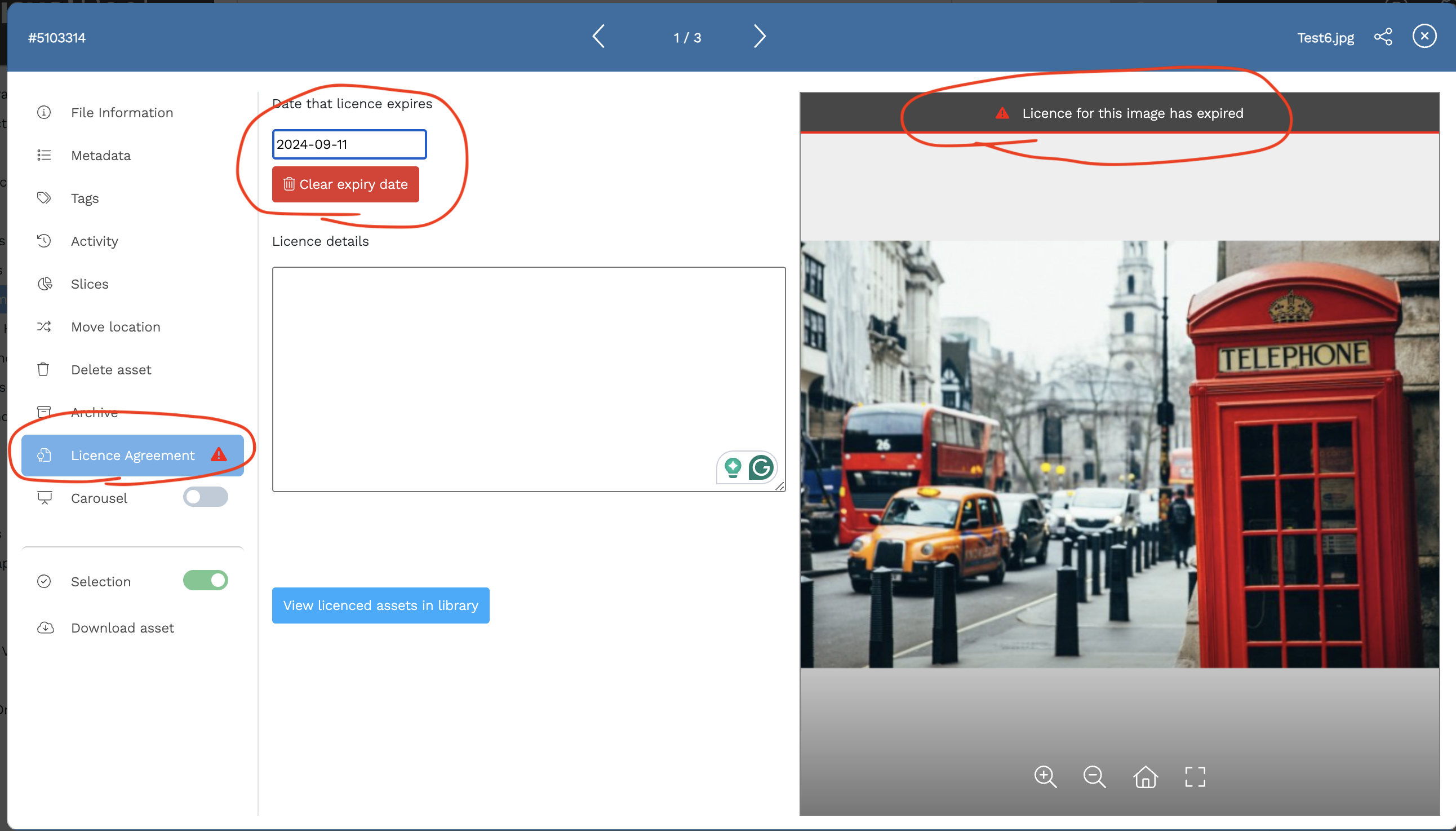This screenshot has width=1456, height=831.
Task: Select Download asset in sidebar
Action: tap(122, 628)
